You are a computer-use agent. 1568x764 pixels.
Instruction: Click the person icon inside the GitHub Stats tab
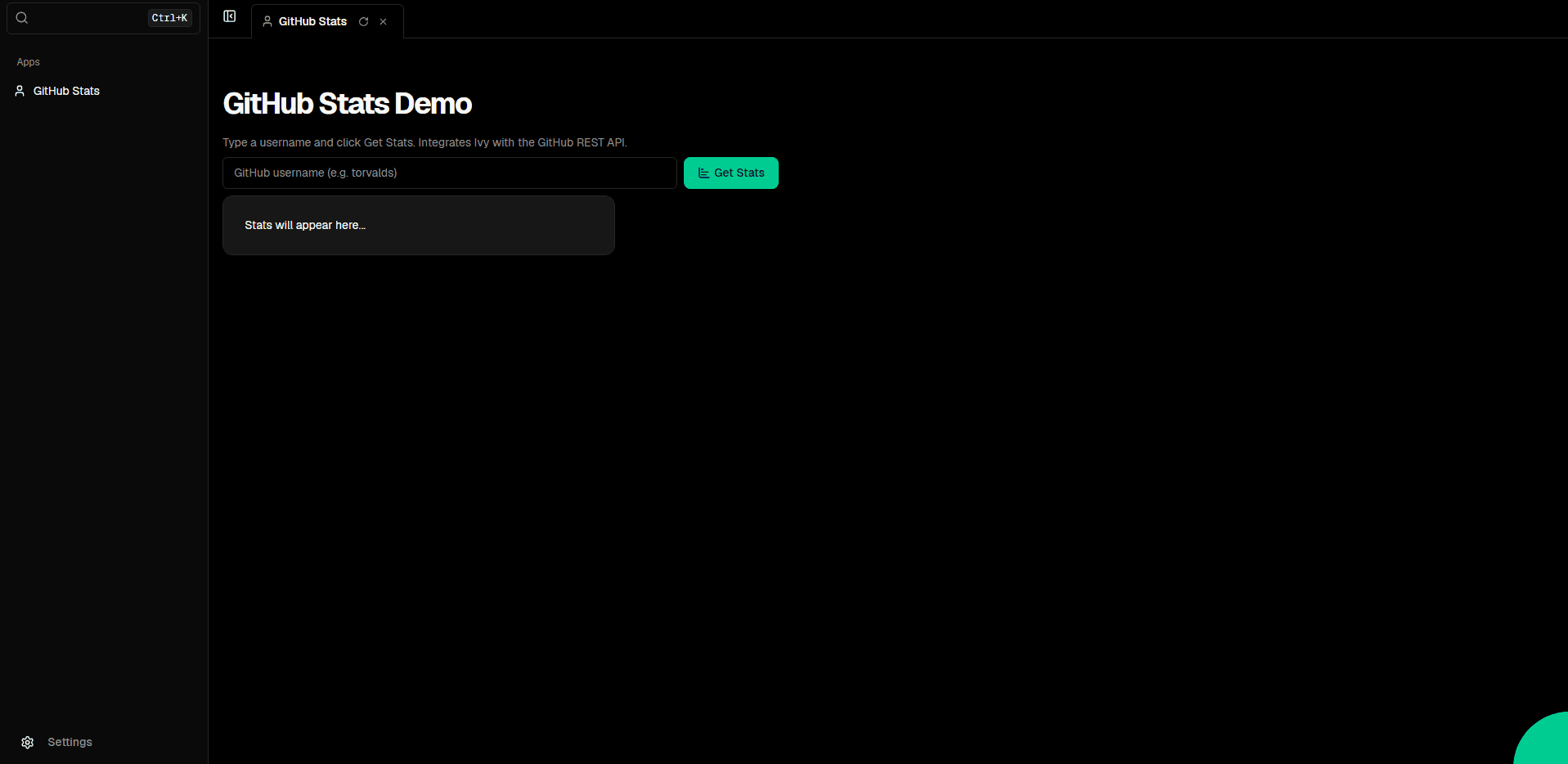click(x=267, y=21)
